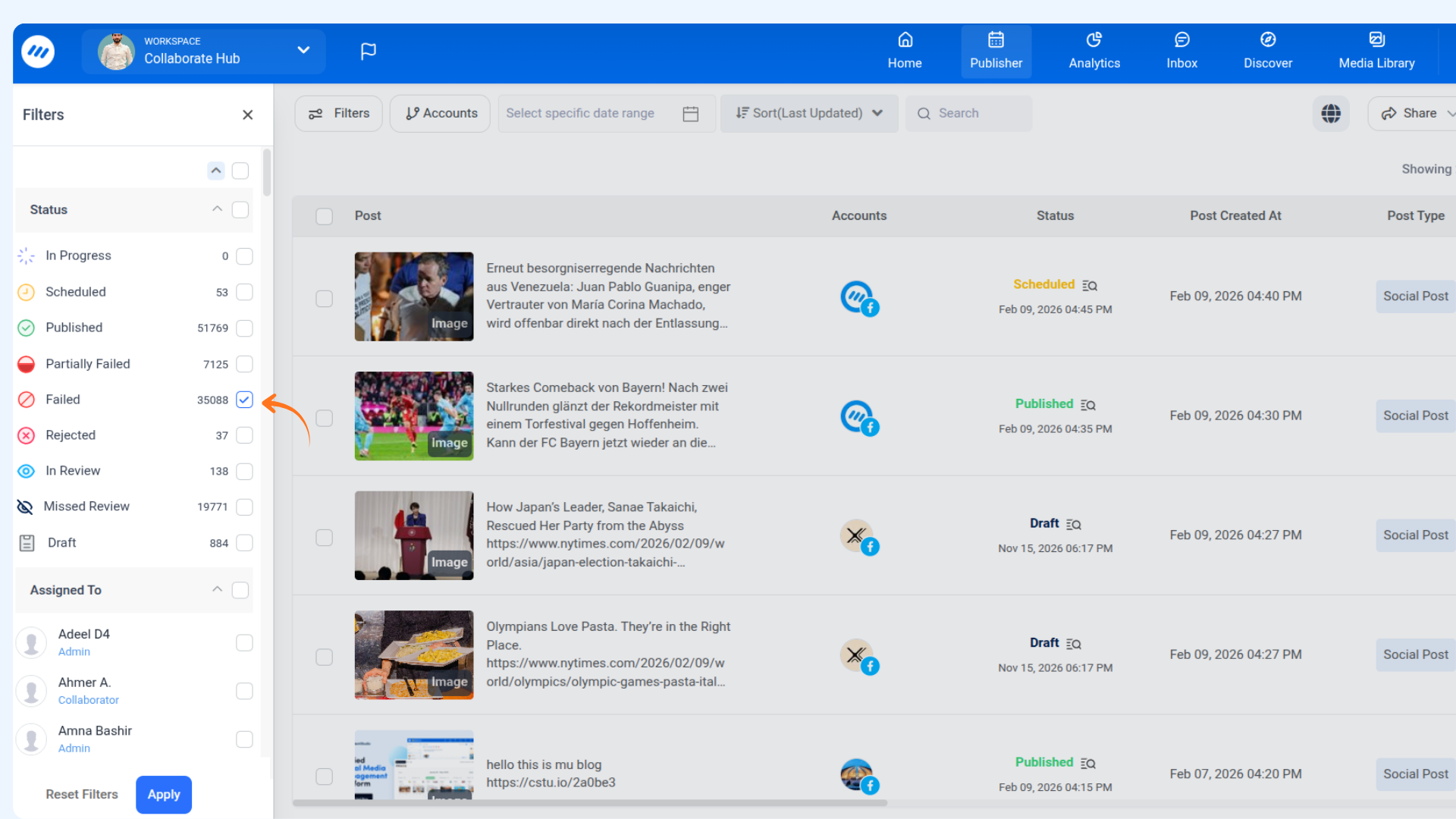Click the globe icon near Share
This screenshot has width=1456, height=819.
(x=1331, y=114)
